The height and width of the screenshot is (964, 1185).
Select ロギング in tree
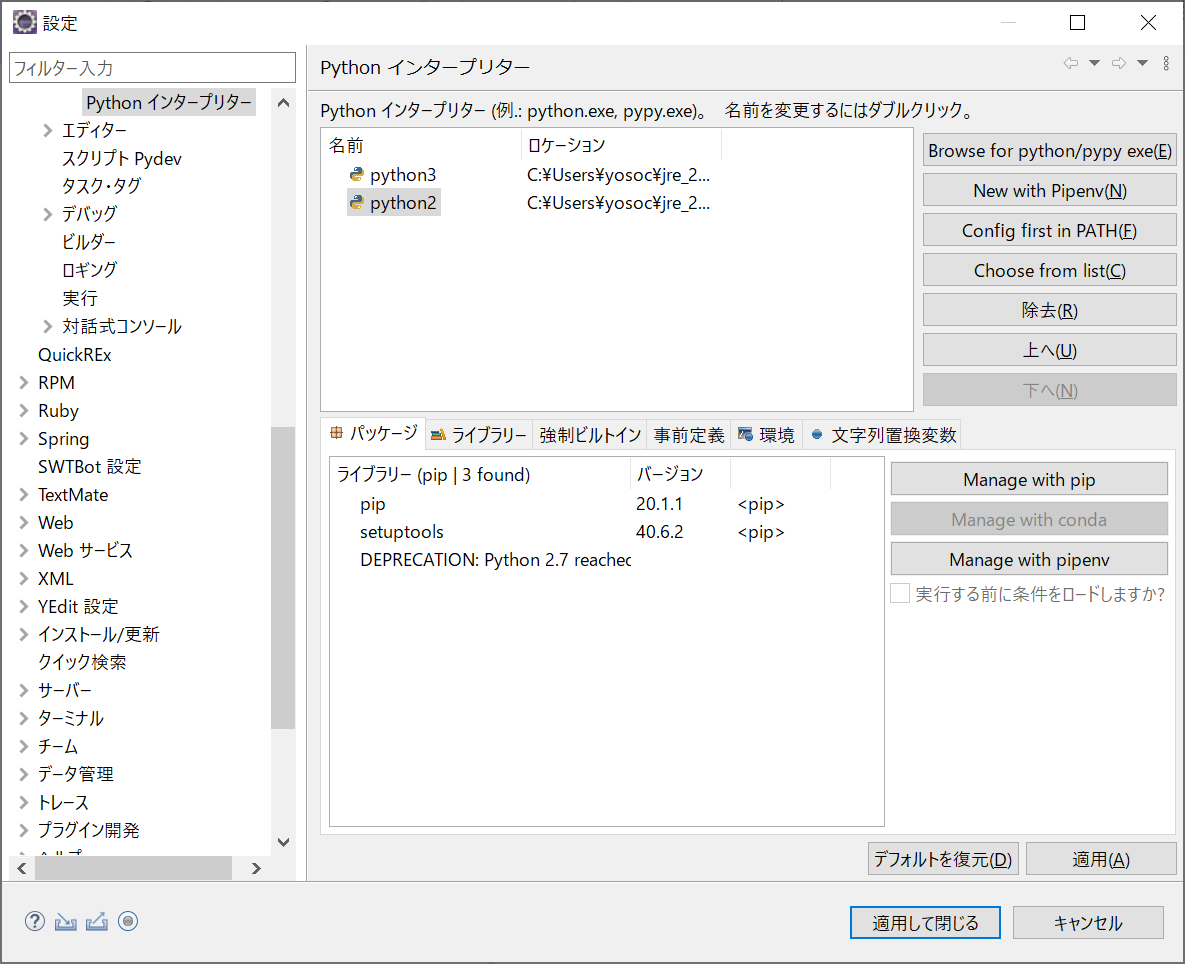point(89,270)
